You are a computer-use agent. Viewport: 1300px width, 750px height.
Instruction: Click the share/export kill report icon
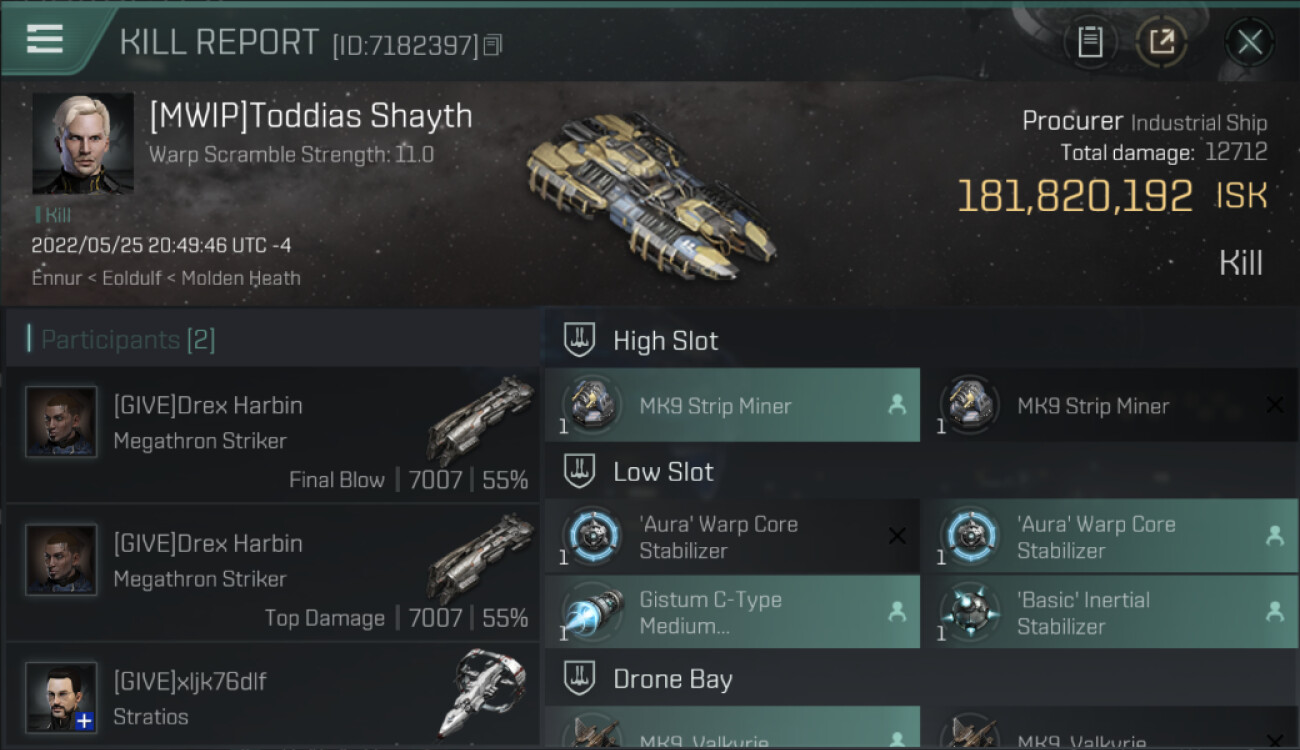coord(1161,42)
